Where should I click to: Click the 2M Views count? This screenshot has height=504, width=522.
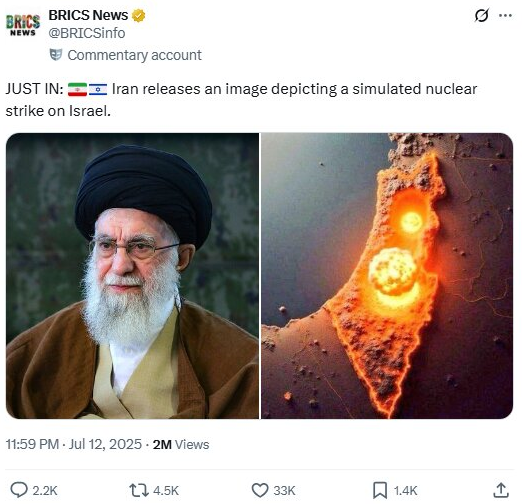[x=181, y=444]
